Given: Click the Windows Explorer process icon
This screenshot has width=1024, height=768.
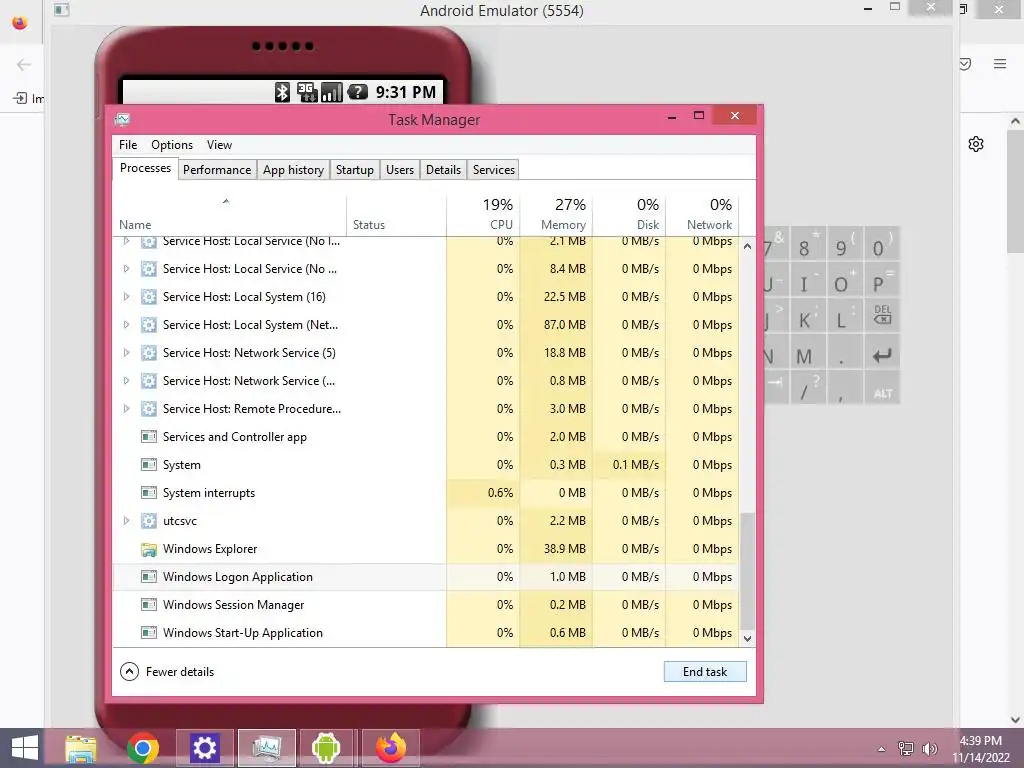Looking at the screenshot, I should click(149, 549).
